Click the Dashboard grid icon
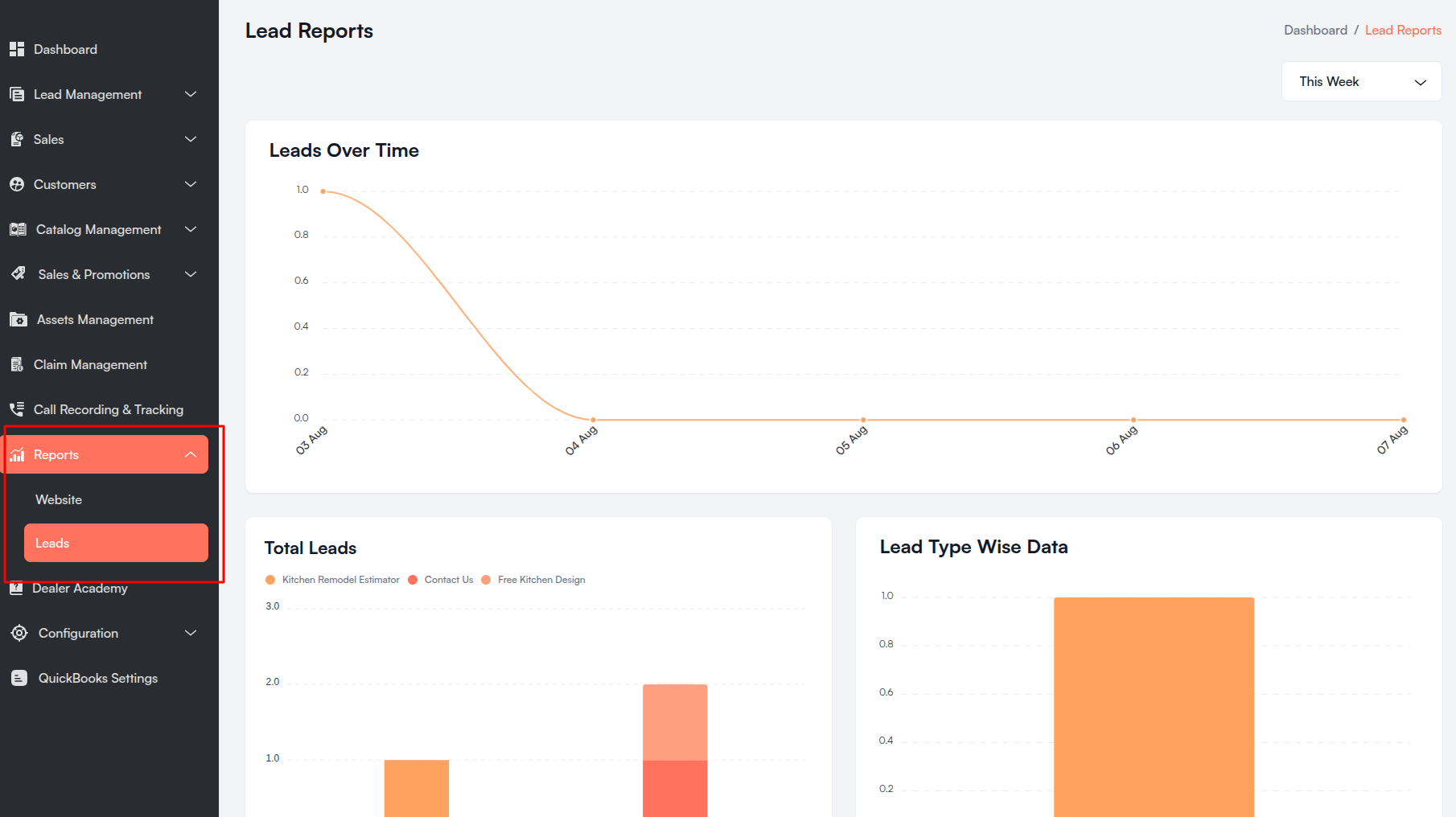The height and width of the screenshot is (817, 1456). coord(17,49)
